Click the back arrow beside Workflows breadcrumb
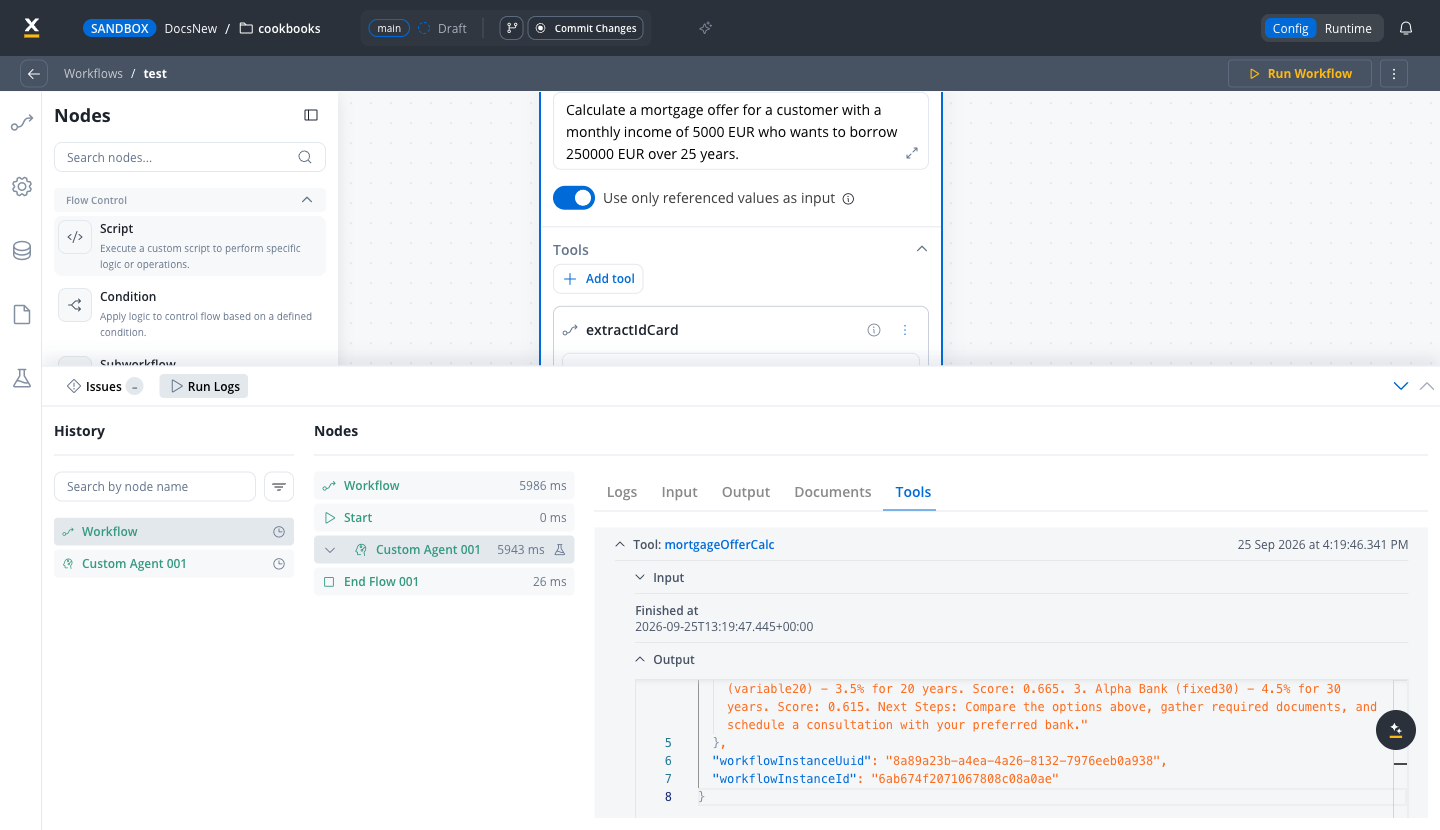Screen dimensions: 1440x830 tap(34, 73)
